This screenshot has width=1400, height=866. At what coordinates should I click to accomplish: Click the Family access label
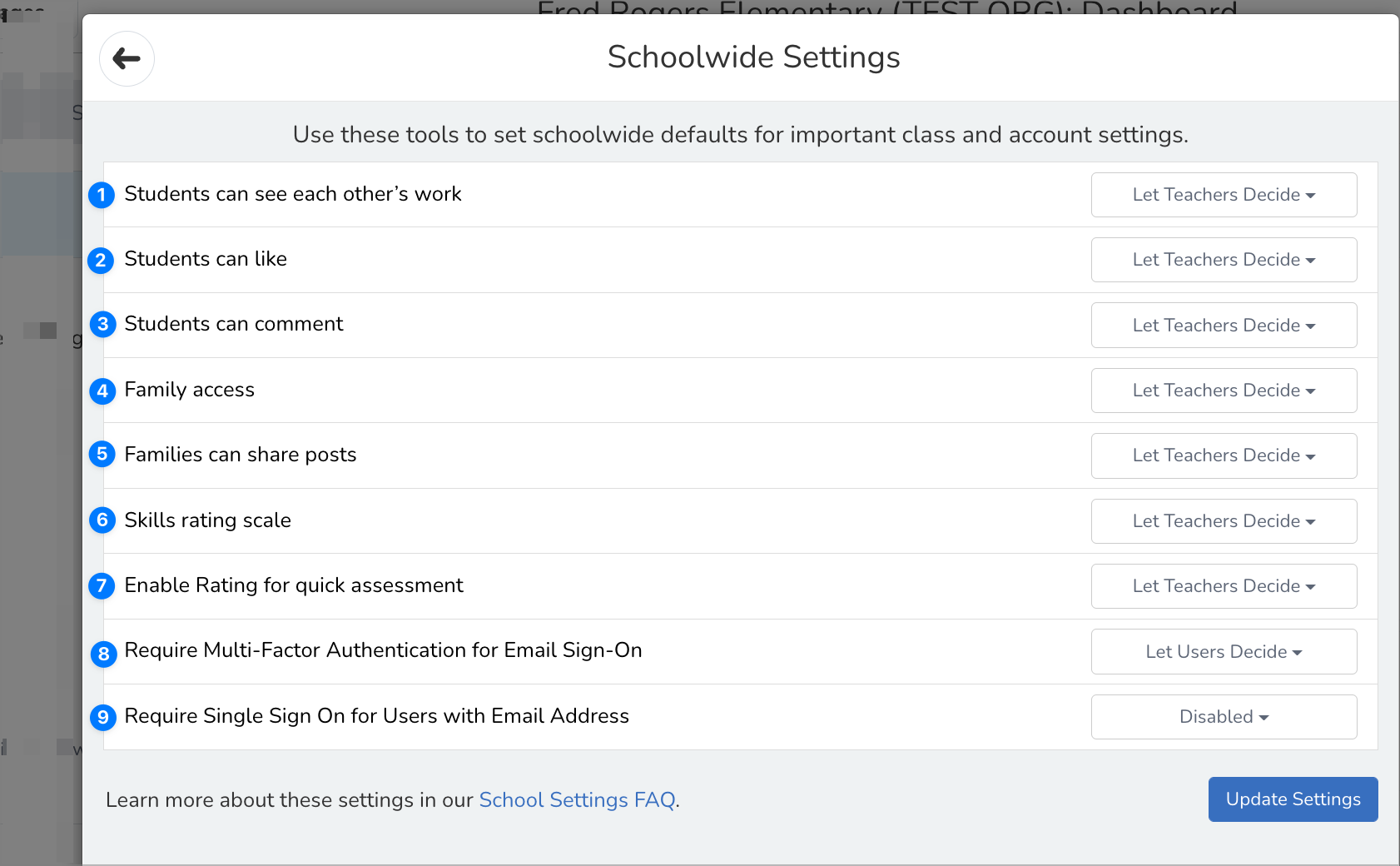(190, 390)
